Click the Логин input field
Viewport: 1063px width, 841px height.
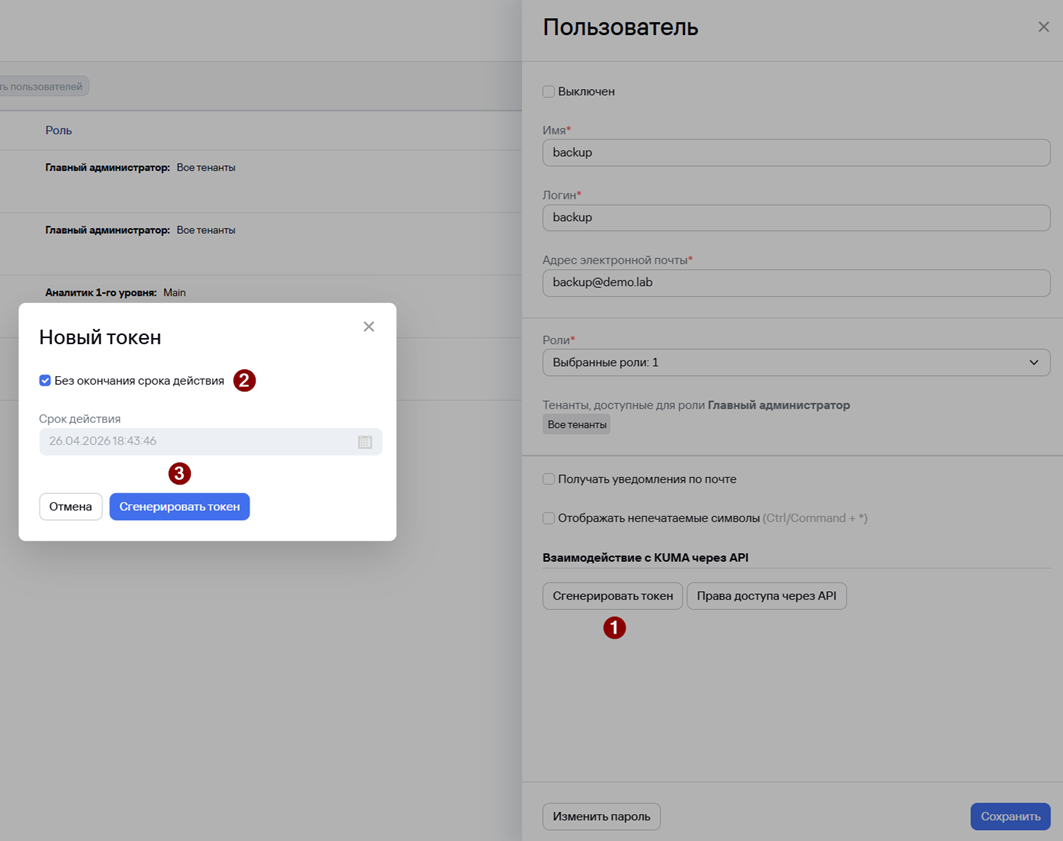tap(796, 218)
